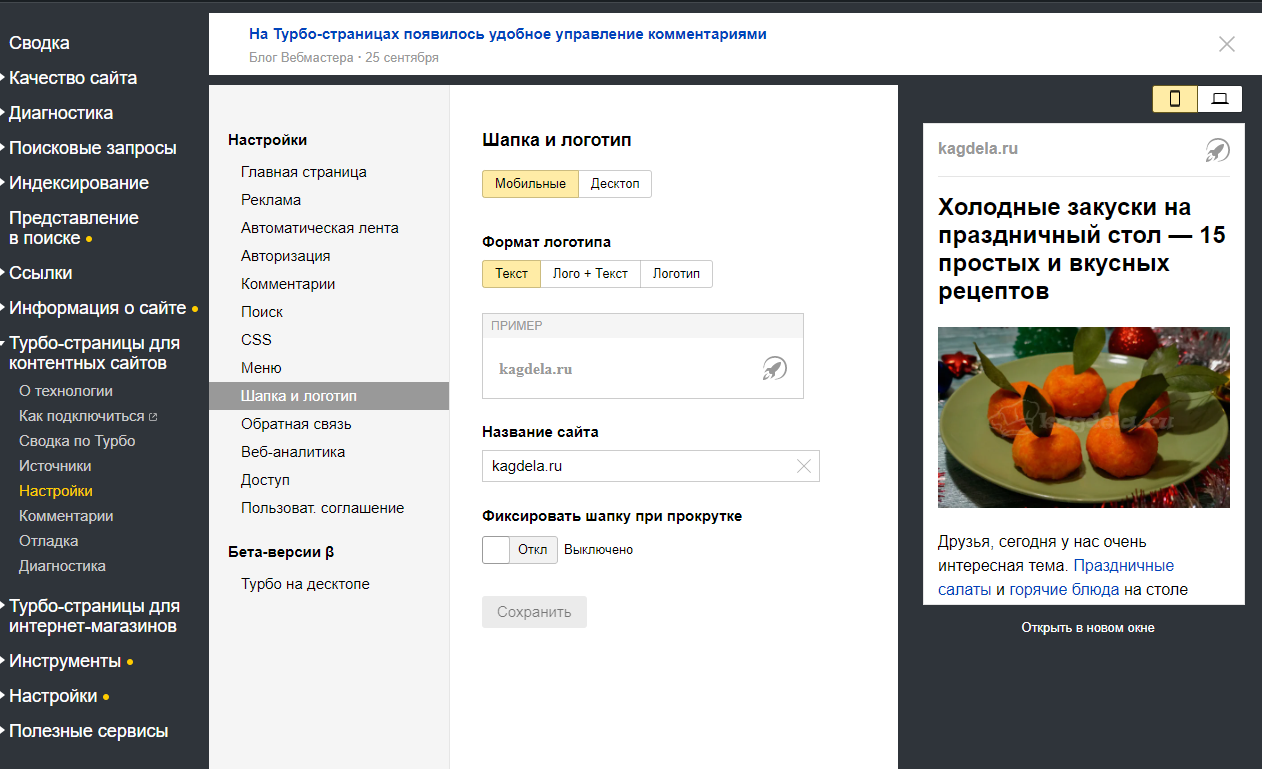Select the Текст logo format
The width and height of the screenshot is (1262, 769).
pos(511,274)
